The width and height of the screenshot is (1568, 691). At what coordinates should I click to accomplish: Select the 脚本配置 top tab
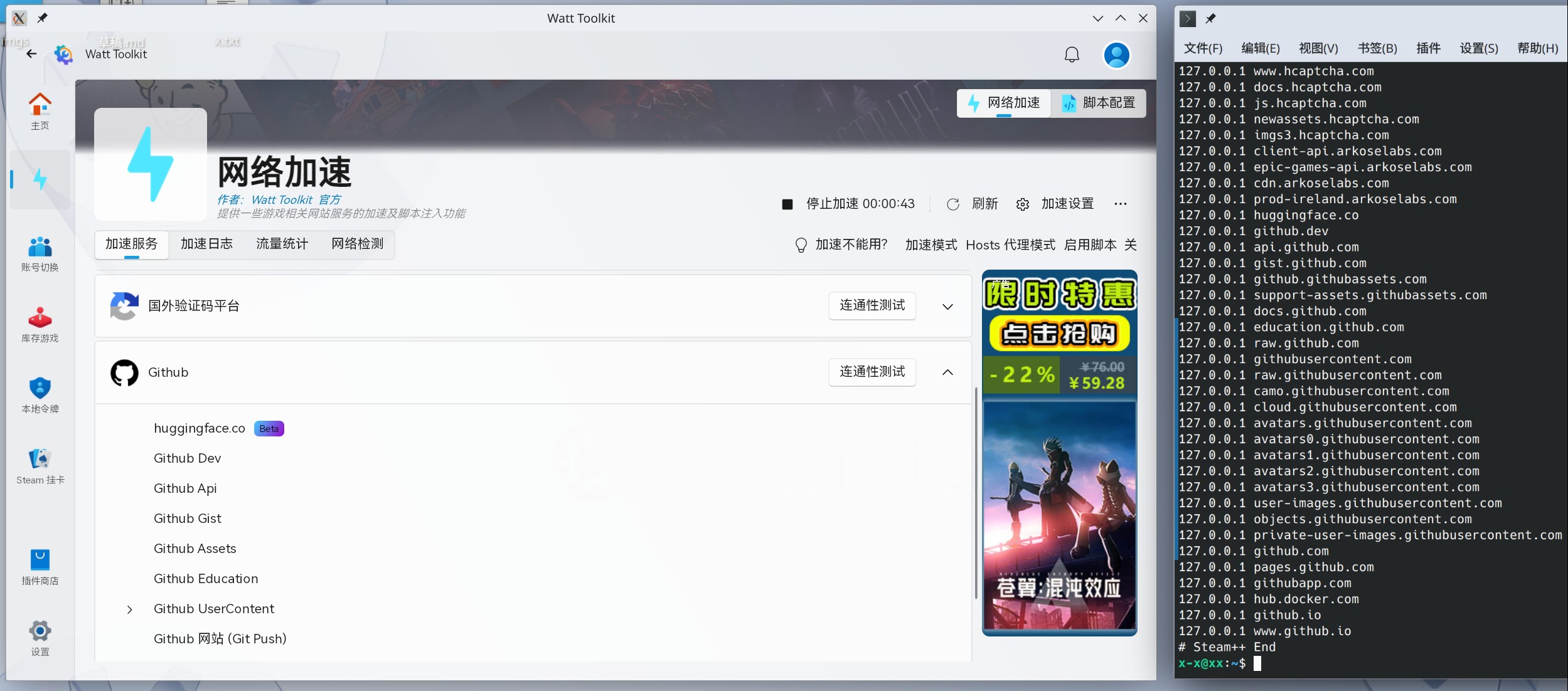(1099, 103)
